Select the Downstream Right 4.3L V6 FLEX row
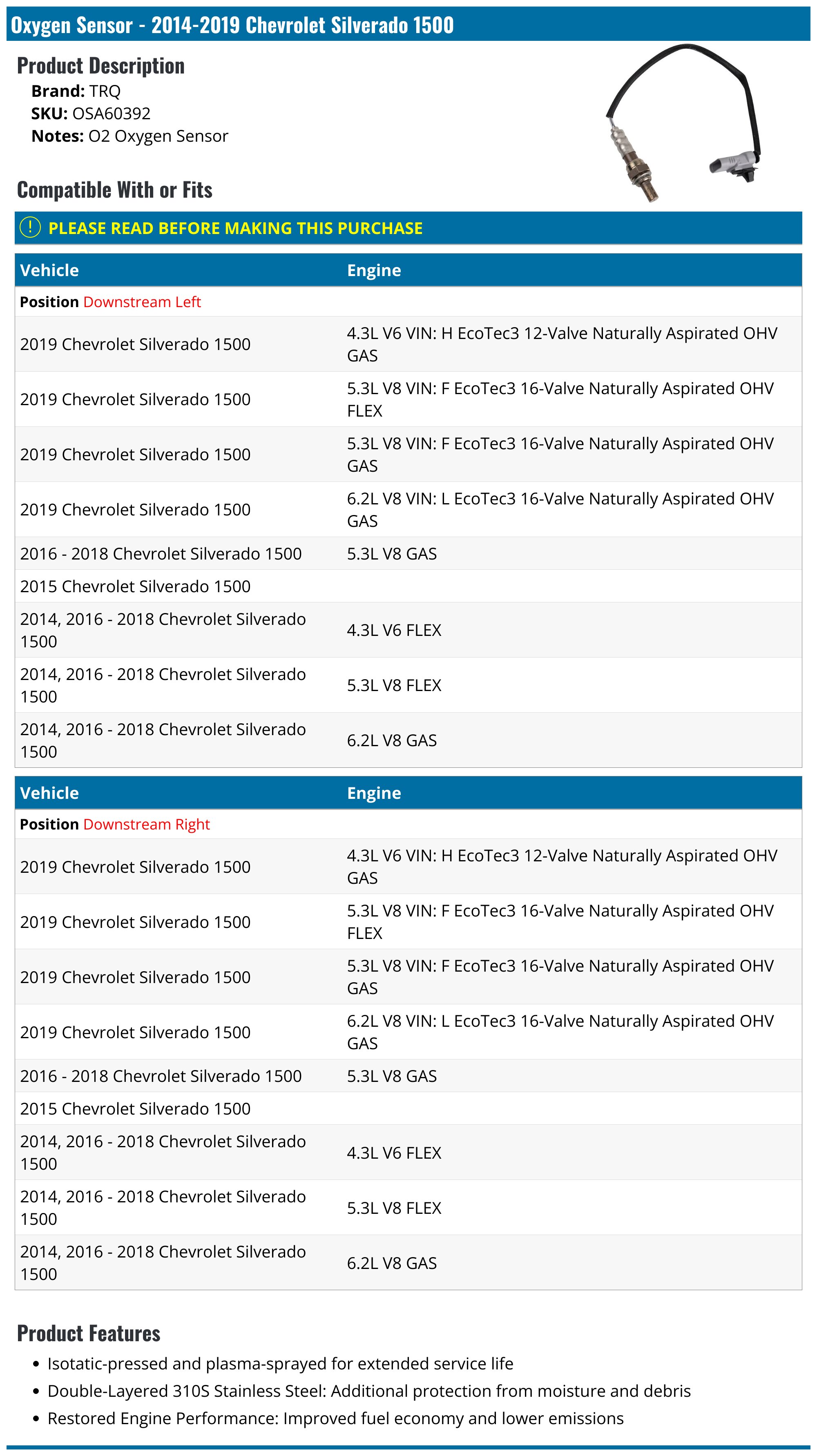This screenshot has height=1456, width=817. (408, 1153)
